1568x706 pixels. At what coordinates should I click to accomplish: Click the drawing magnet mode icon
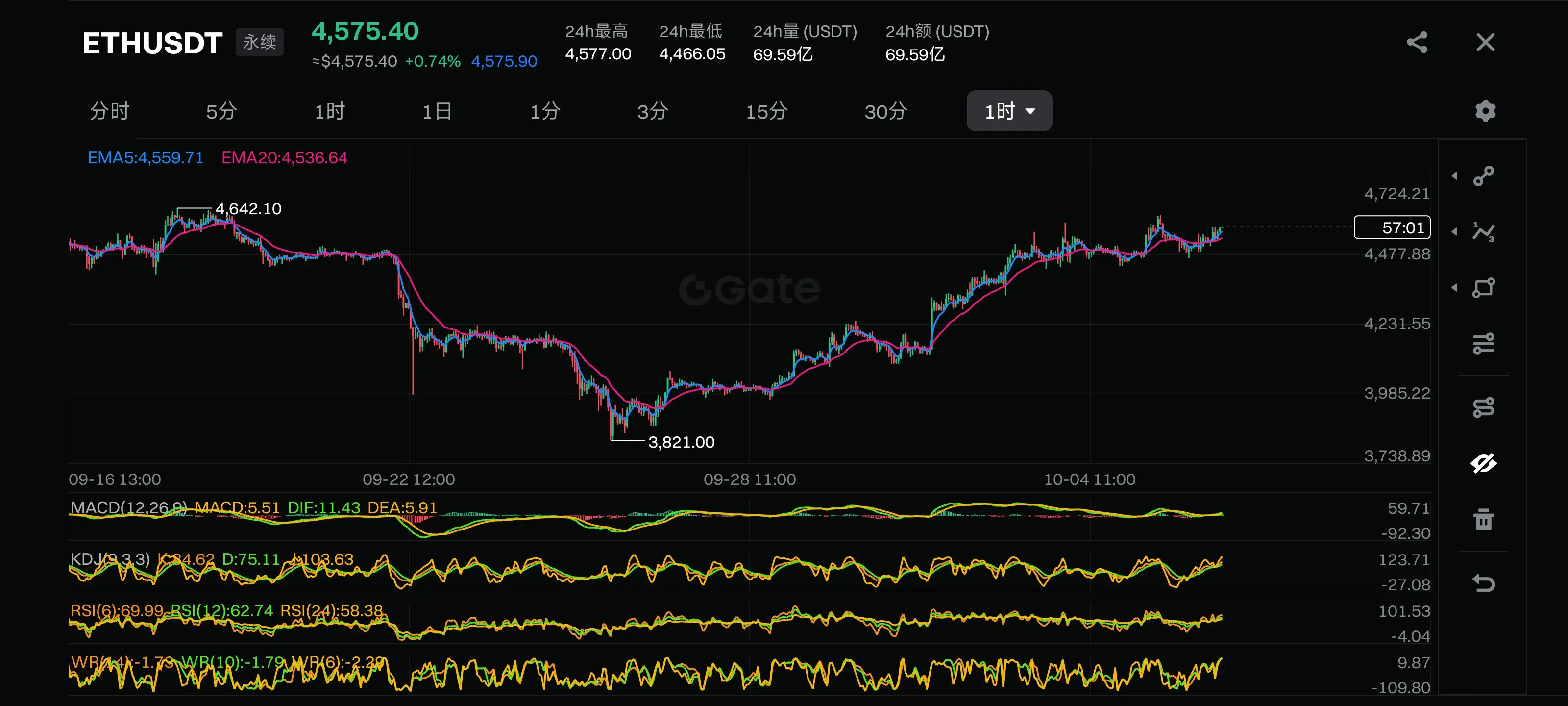tap(1483, 407)
